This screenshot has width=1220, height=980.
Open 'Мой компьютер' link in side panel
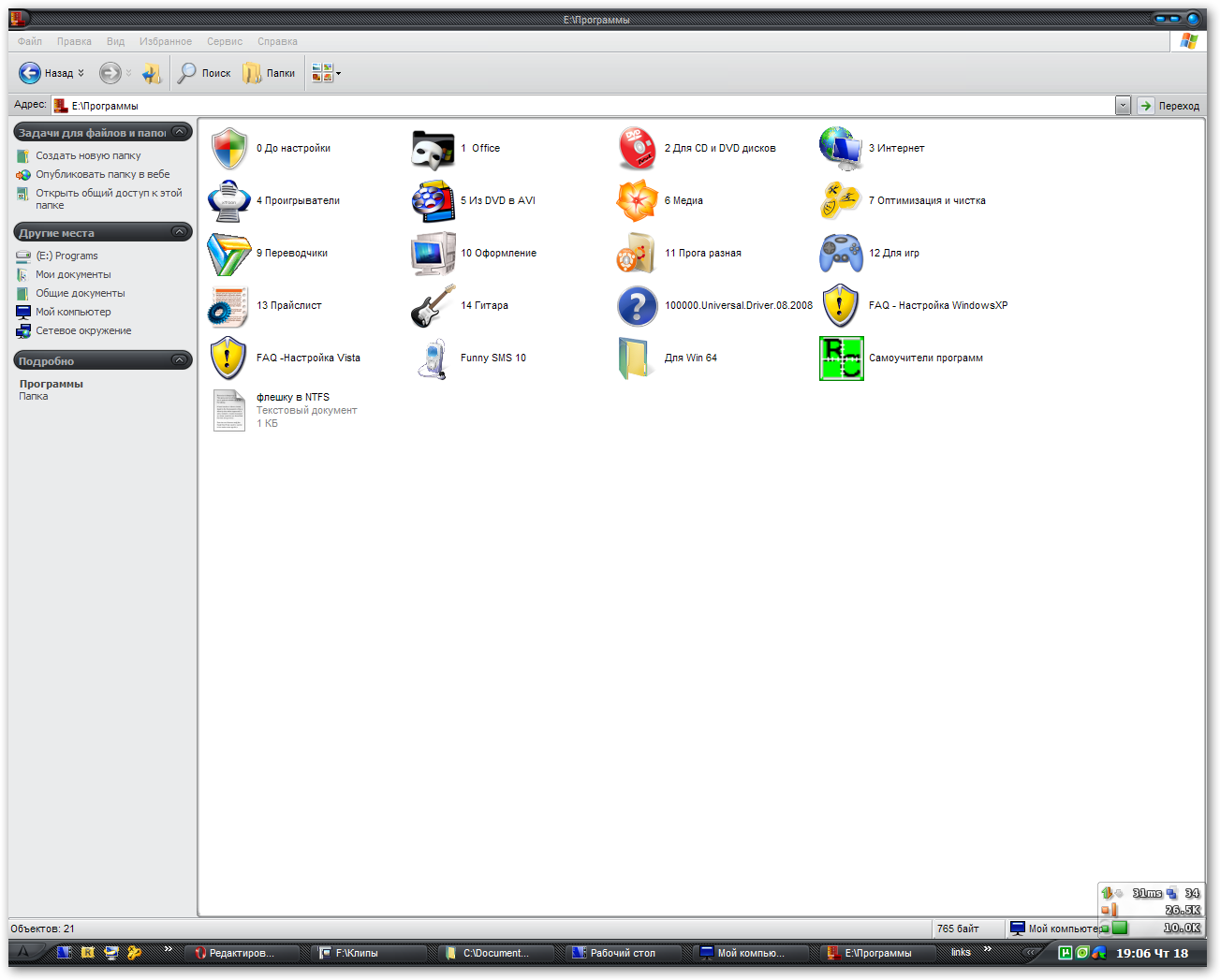tap(73, 313)
